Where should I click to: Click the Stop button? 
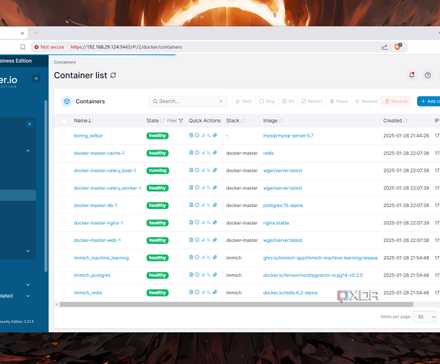(267, 101)
